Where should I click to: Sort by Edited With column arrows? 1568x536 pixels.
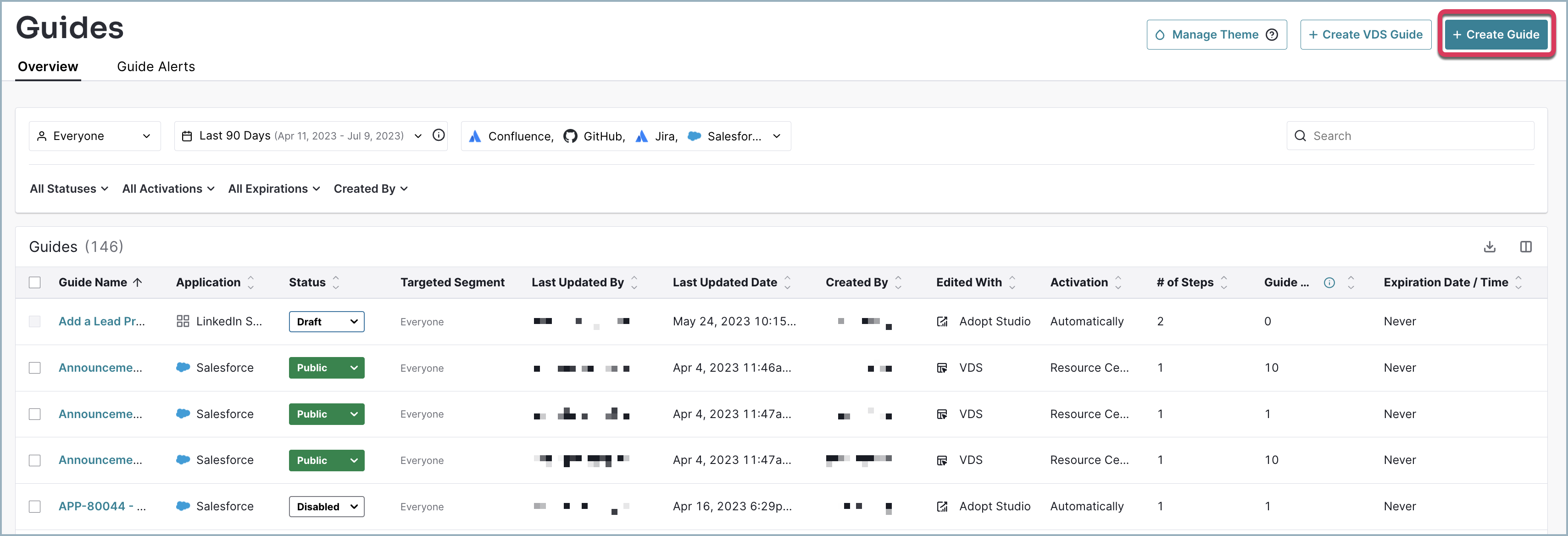(x=1012, y=282)
